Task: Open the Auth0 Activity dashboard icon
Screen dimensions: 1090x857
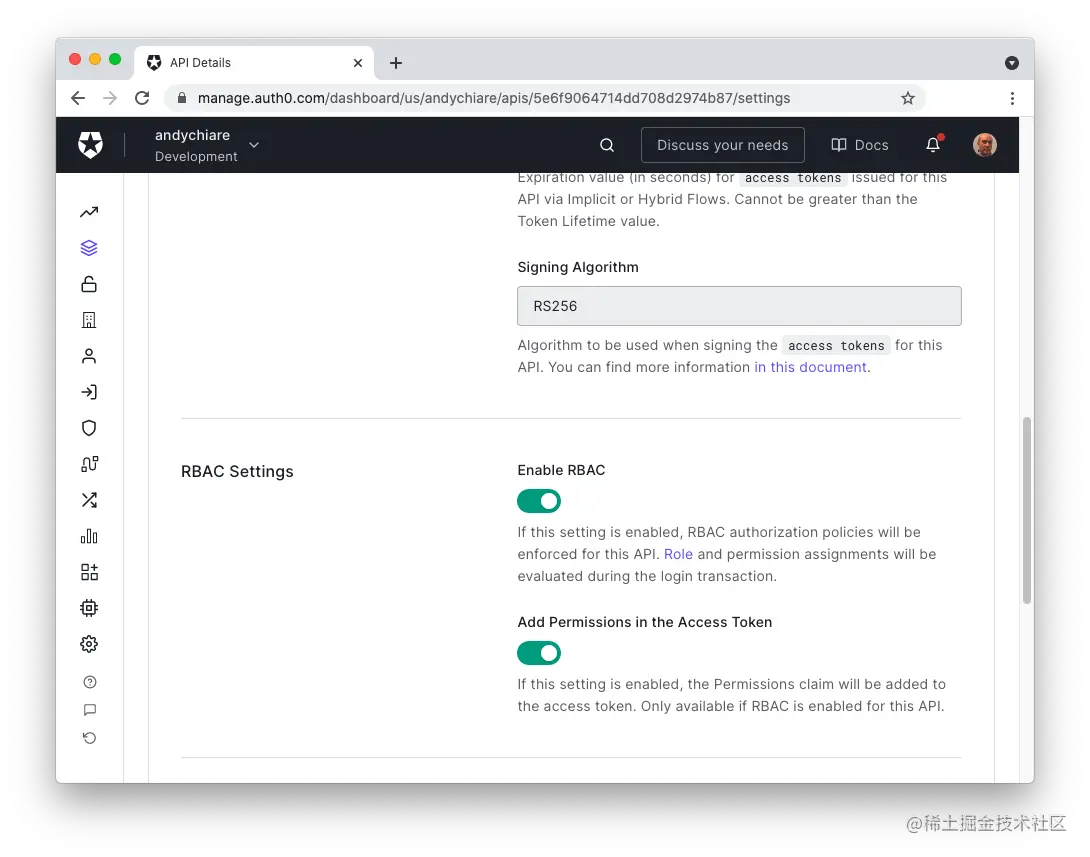Action: [x=89, y=211]
